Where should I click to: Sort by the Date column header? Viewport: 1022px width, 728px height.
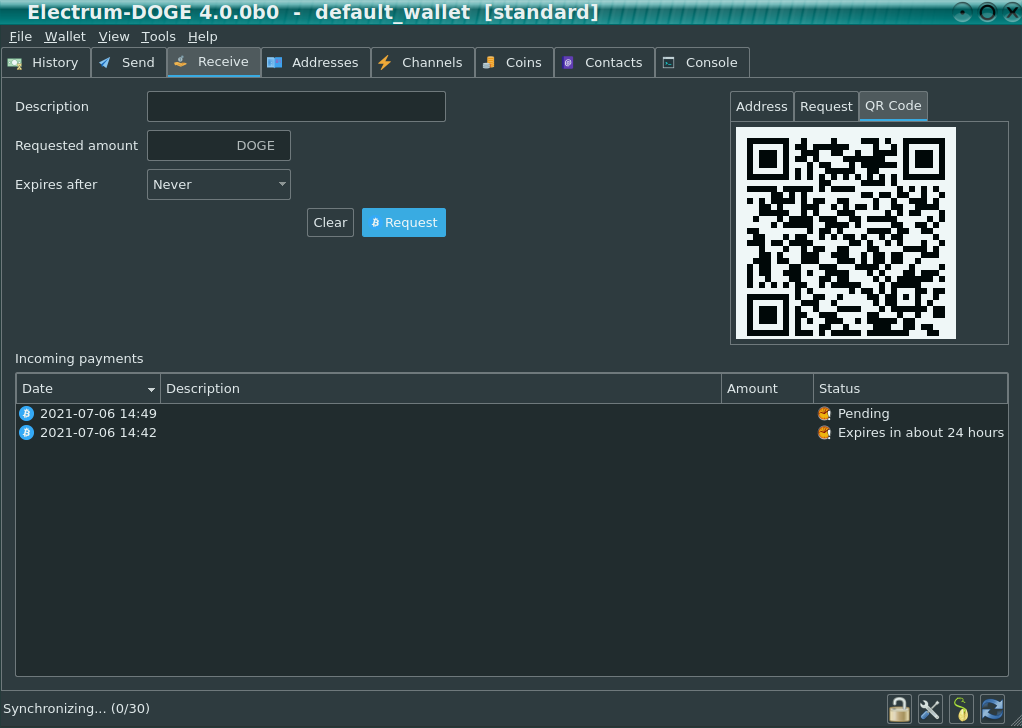[88, 388]
